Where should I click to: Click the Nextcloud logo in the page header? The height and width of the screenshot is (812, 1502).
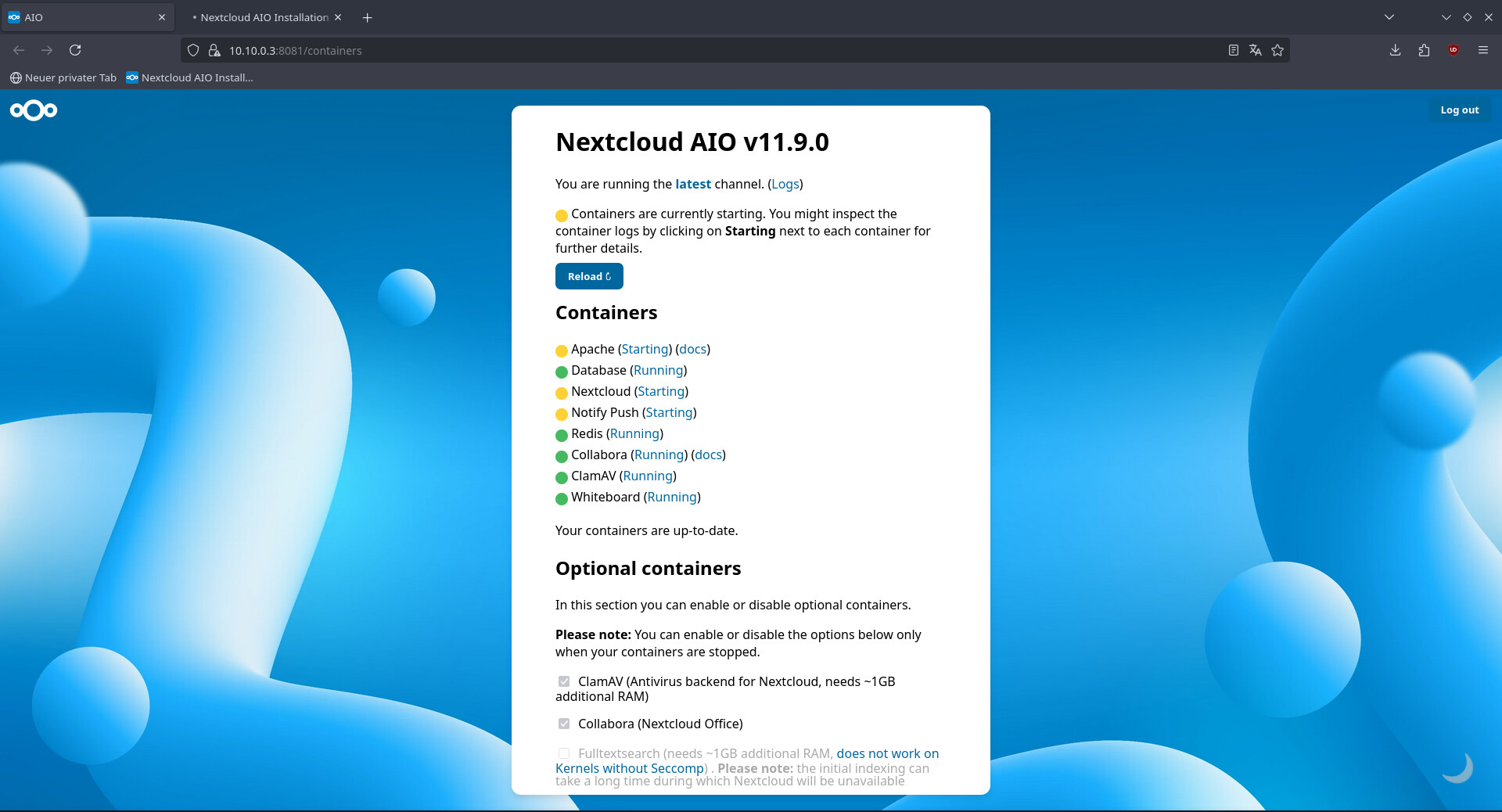point(34,110)
